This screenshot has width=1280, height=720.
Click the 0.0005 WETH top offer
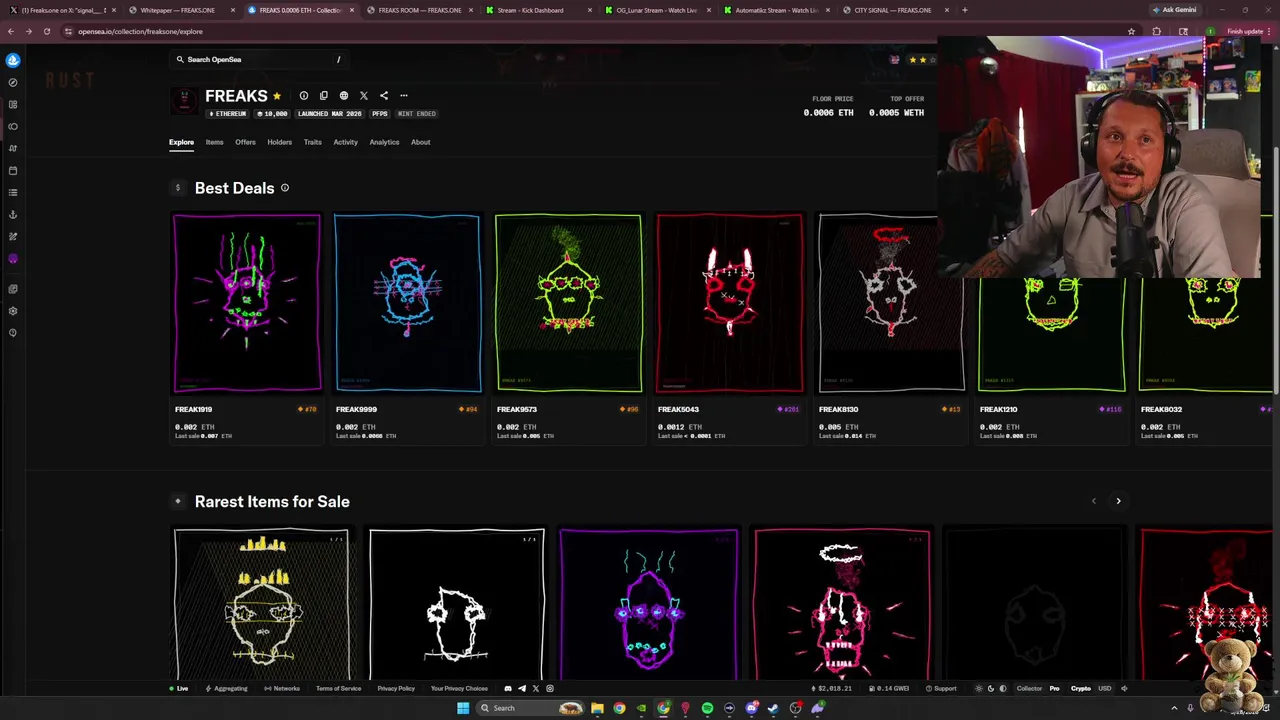click(896, 113)
